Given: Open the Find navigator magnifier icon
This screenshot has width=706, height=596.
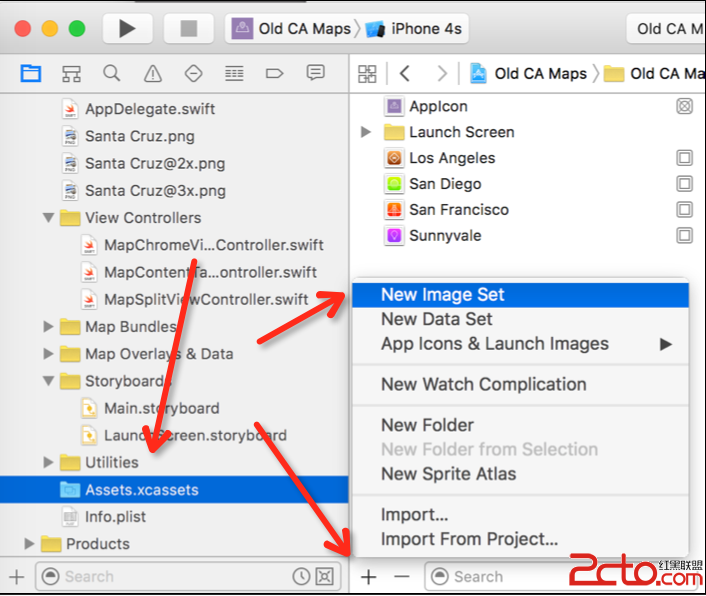Looking at the screenshot, I should pyautogui.click(x=112, y=73).
